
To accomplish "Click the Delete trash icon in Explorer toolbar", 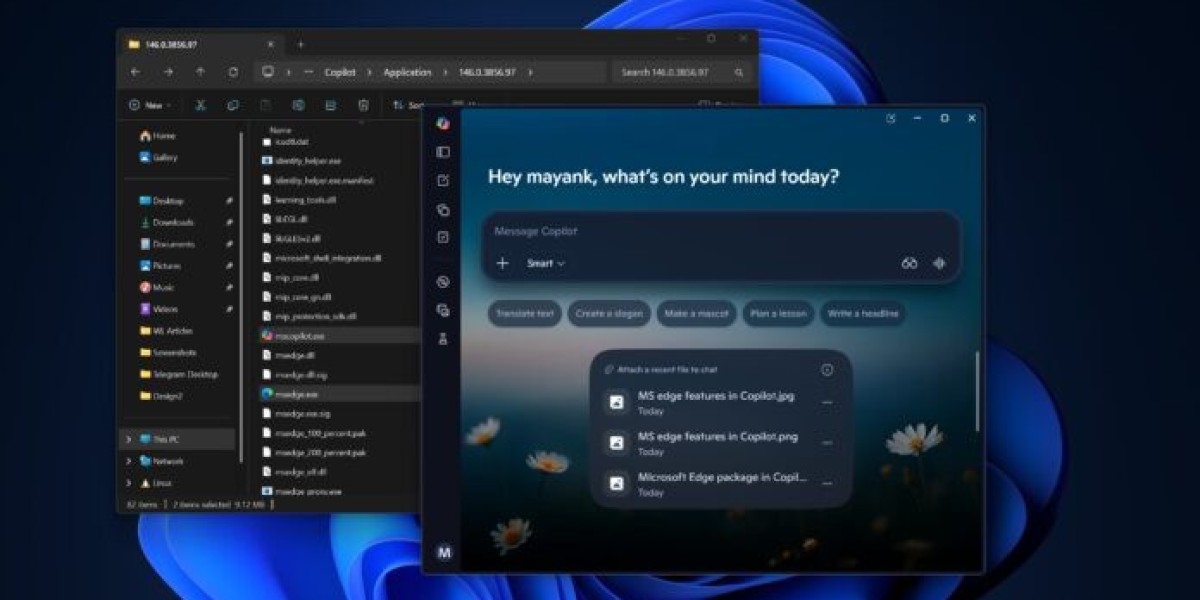I will (x=364, y=105).
